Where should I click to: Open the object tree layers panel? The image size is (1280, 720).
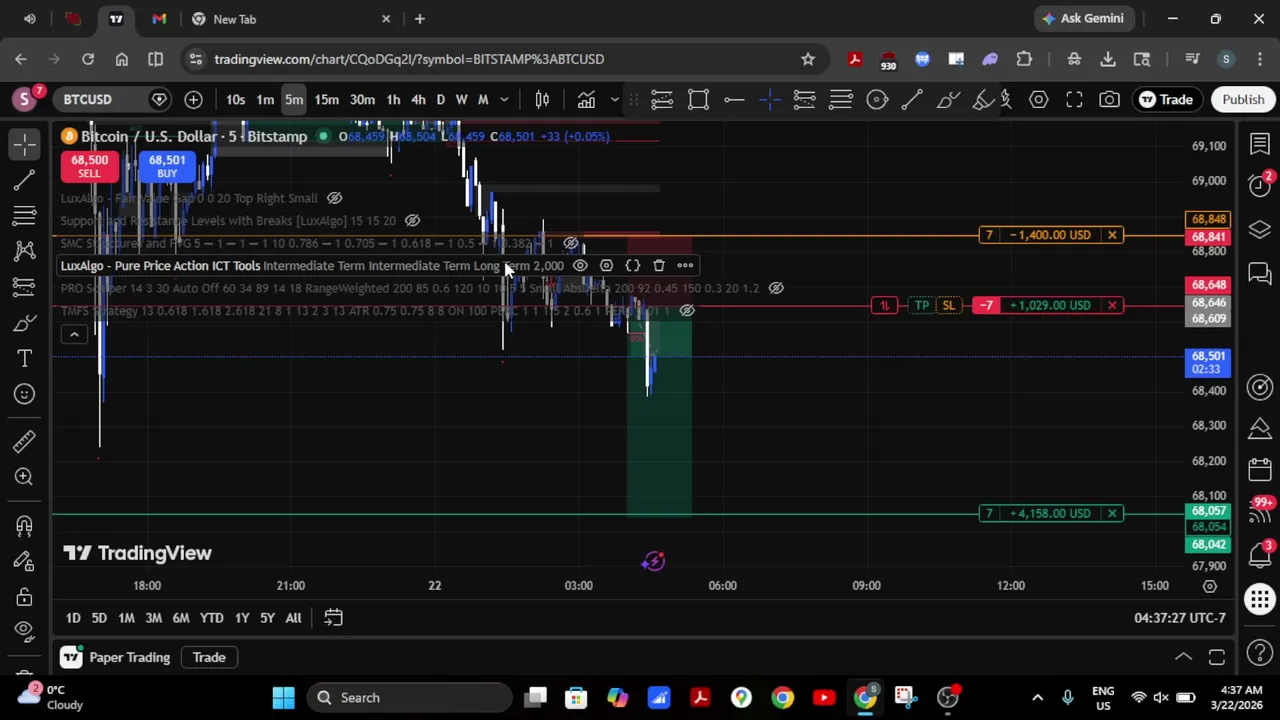click(1260, 230)
